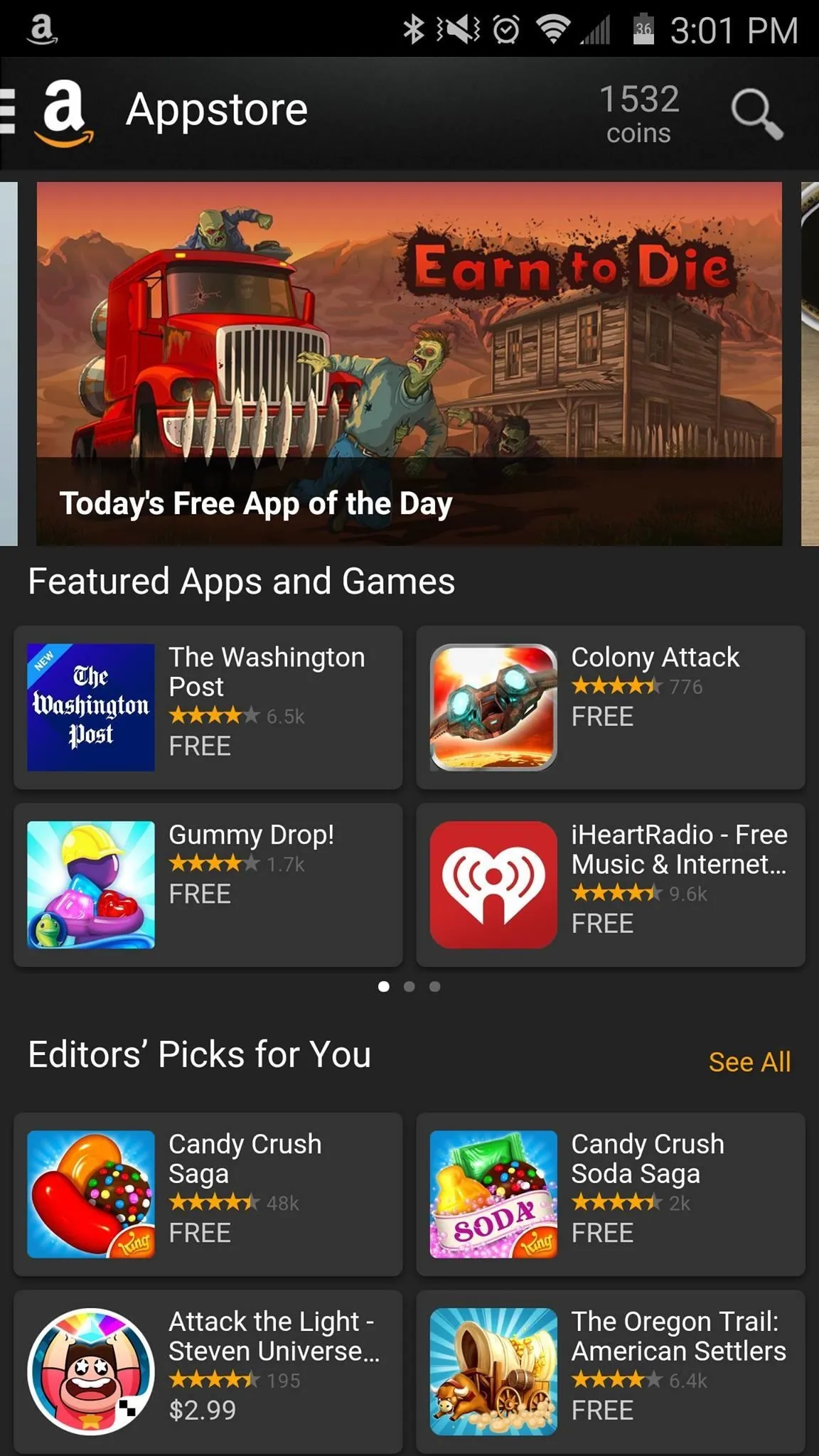This screenshot has width=819, height=1456.
Task: Open the Earn to Die free app banner
Action: (409, 364)
